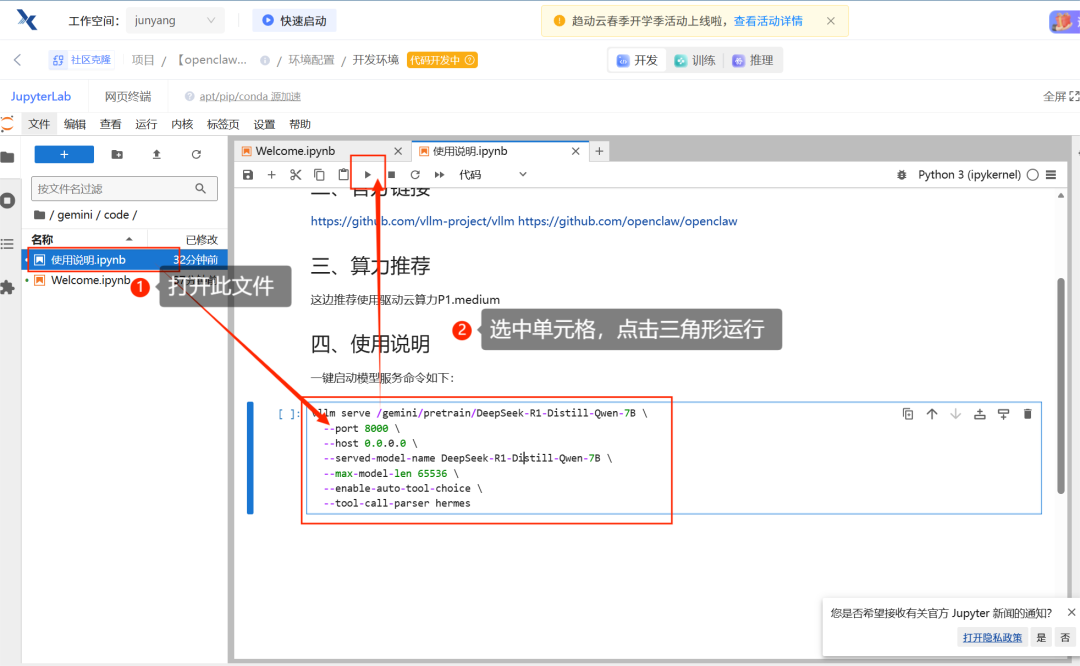This screenshot has height=666, width=1080.
Task: Toggle sort order on the 名称 column
Action: pyautogui.click(x=42, y=239)
